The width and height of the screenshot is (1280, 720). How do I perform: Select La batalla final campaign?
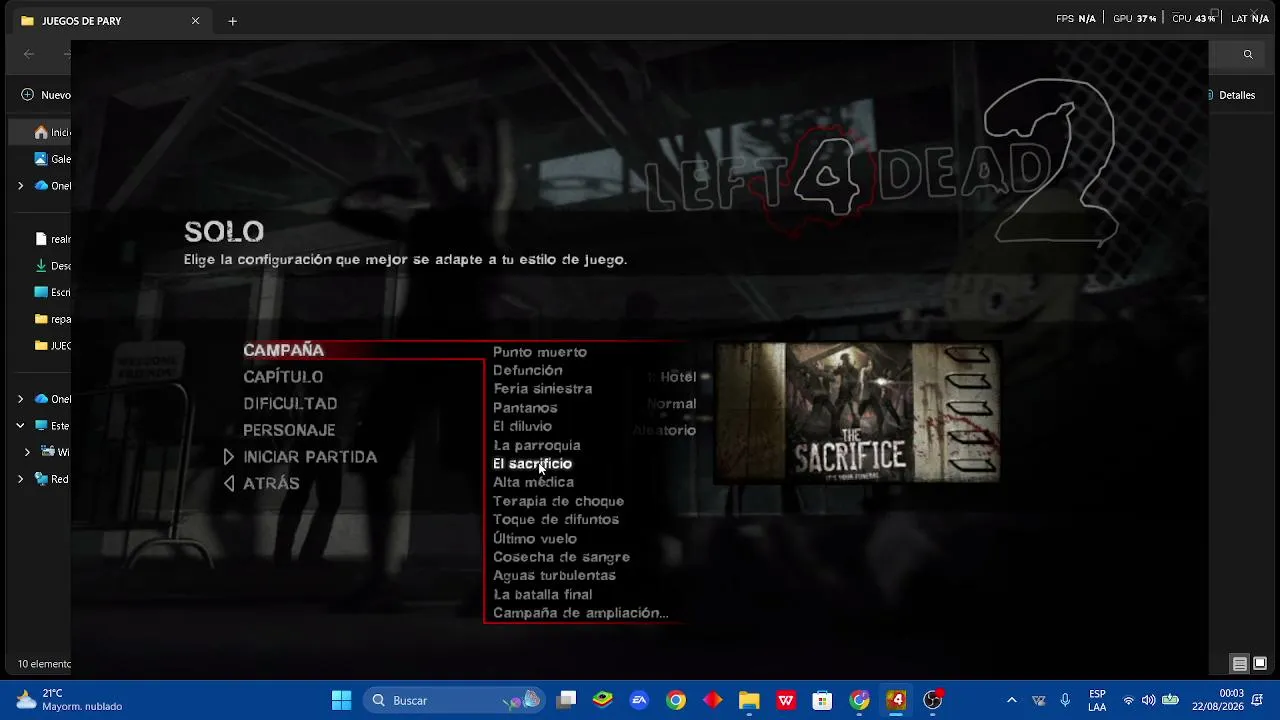(x=542, y=594)
